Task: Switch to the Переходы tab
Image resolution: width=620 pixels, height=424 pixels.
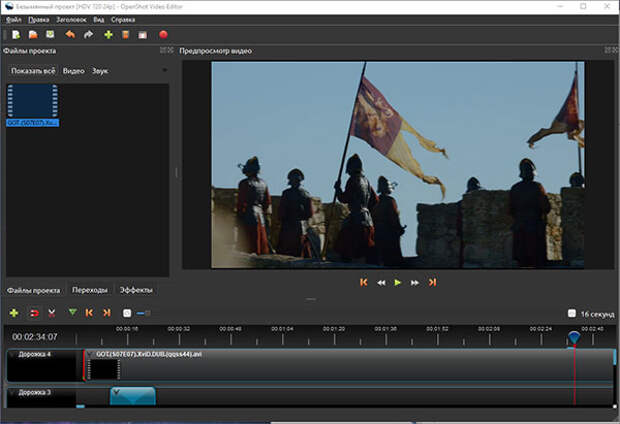Action: 90,290
